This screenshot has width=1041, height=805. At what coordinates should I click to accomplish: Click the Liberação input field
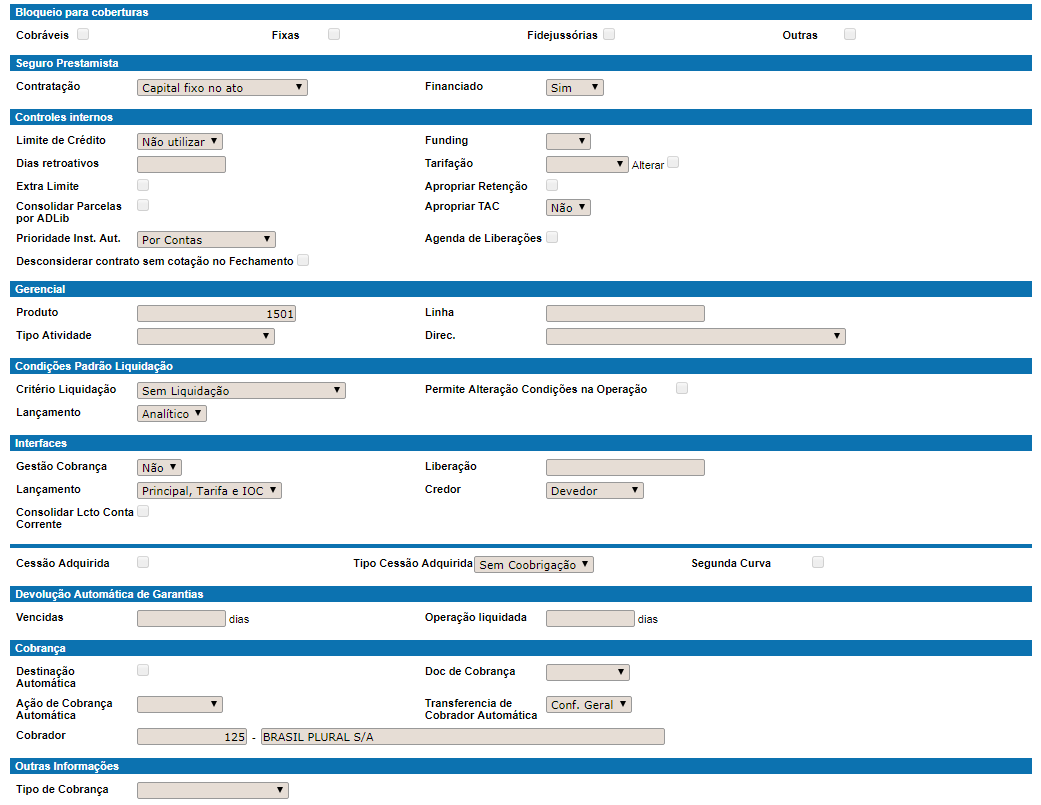[x=625, y=467]
